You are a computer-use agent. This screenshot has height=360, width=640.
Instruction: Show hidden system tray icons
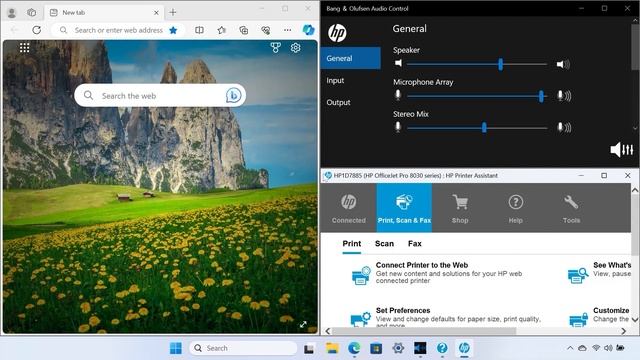point(570,348)
